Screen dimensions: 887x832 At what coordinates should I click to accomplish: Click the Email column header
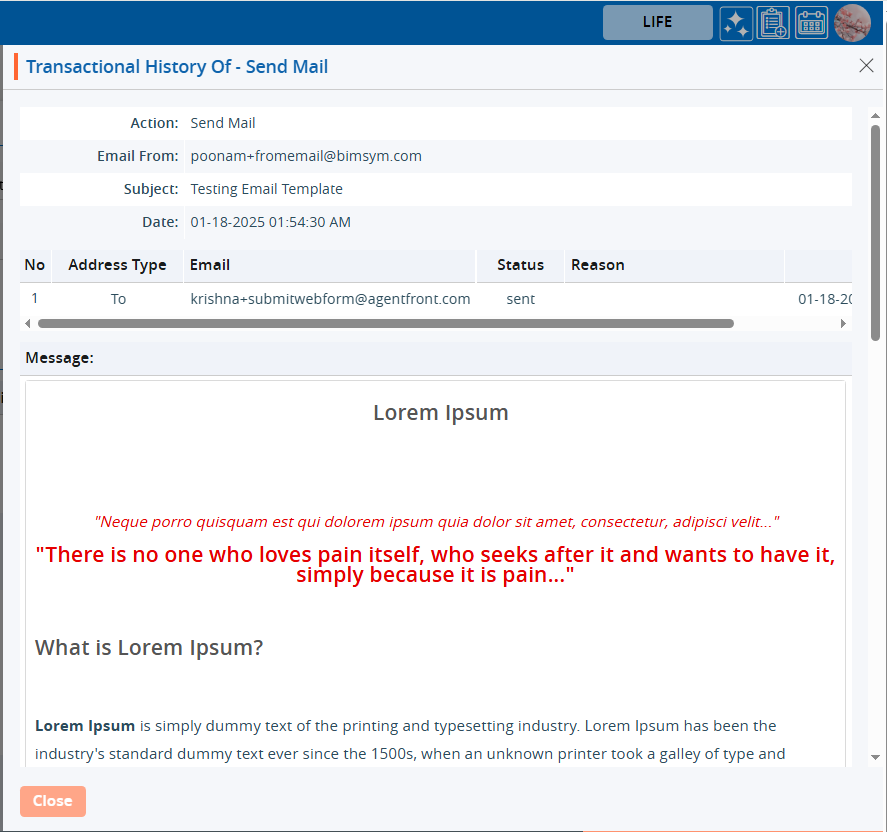coord(210,265)
